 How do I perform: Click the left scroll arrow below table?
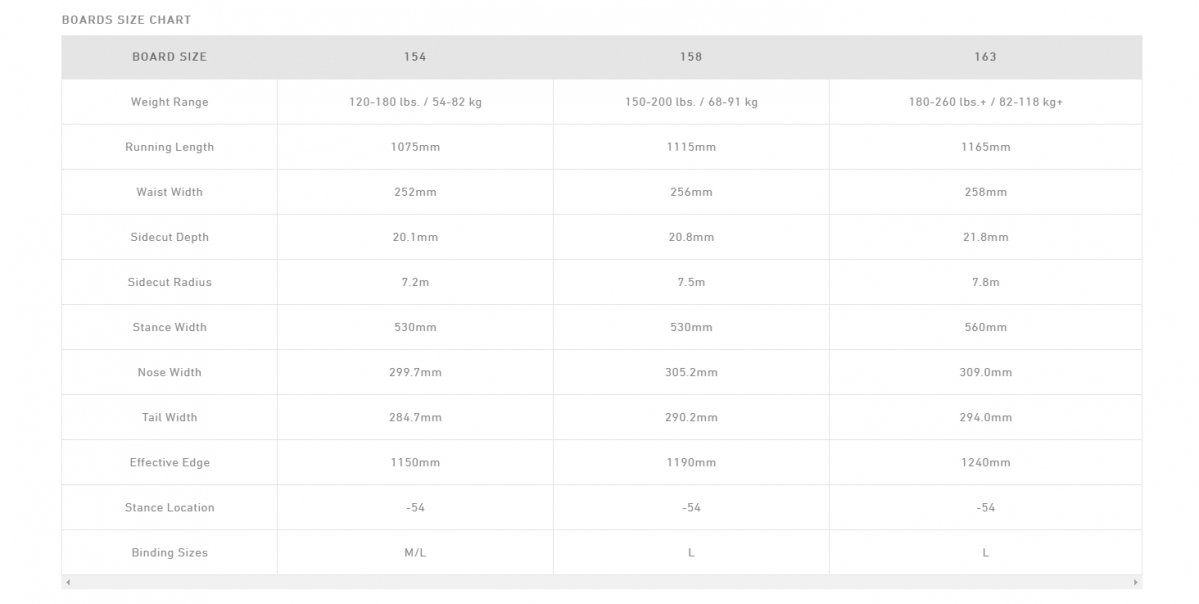[x=67, y=582]
